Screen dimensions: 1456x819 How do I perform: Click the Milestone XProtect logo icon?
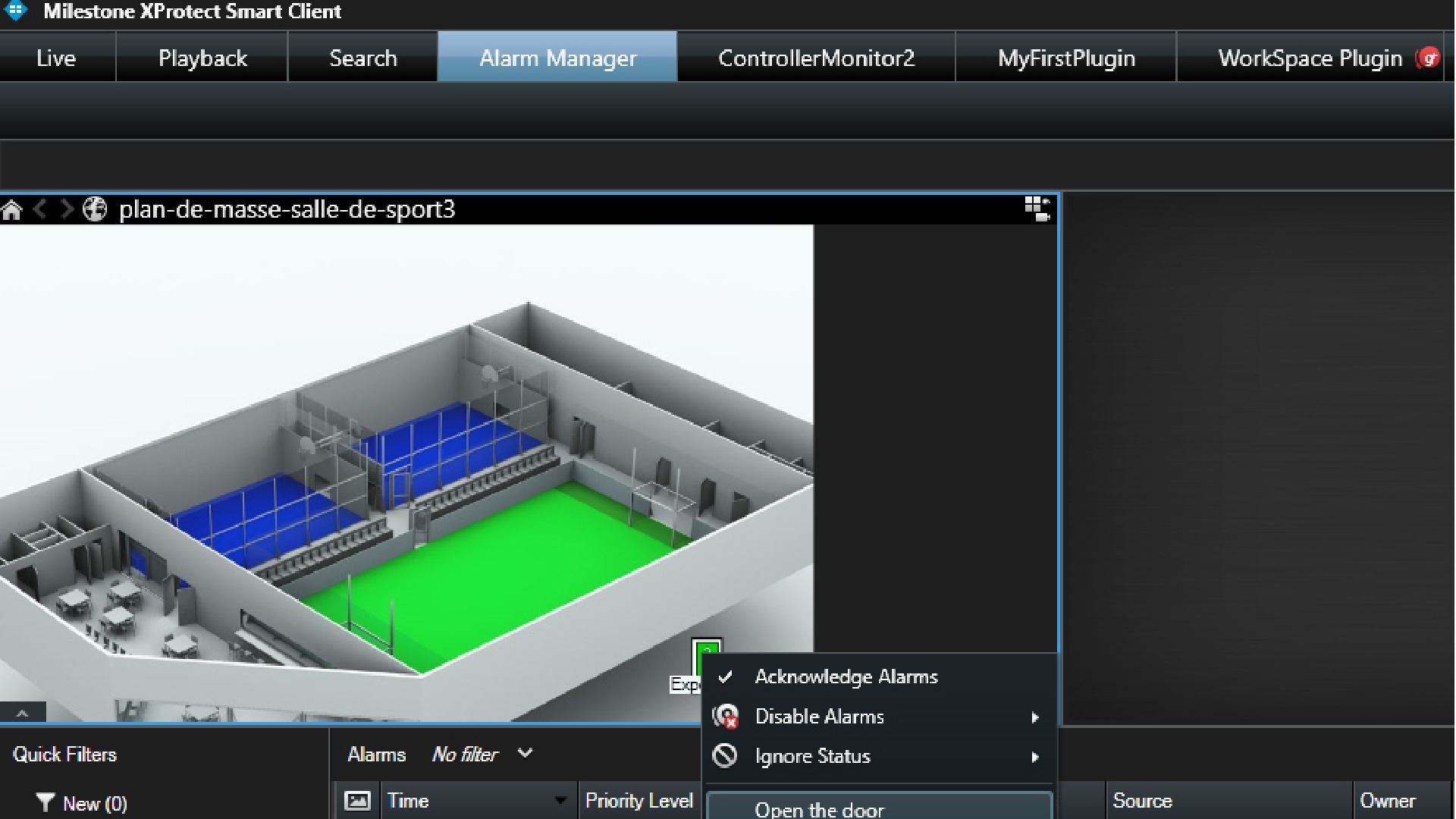[15, 11]
